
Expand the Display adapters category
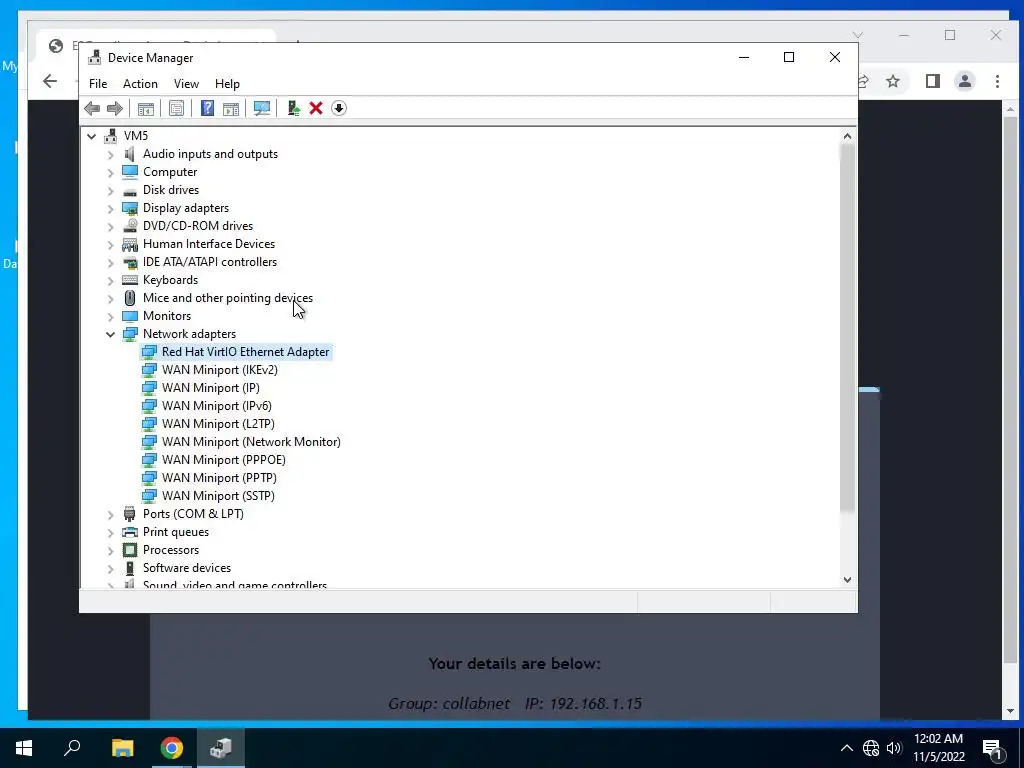pyautogui.click(x=110, y=208)
